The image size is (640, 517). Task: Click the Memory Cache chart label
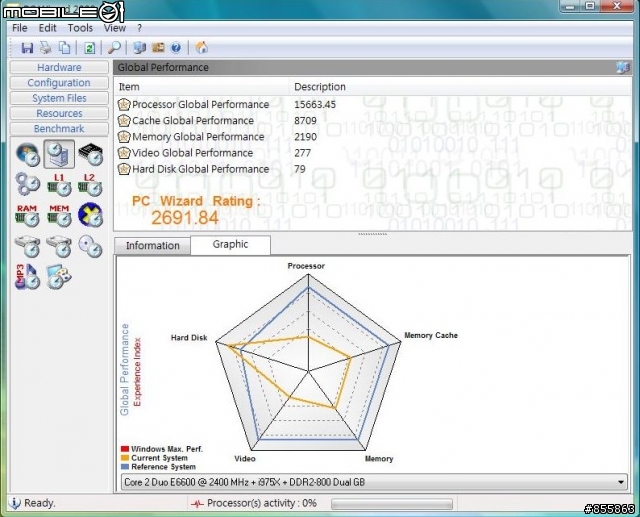tap(431, 335)
